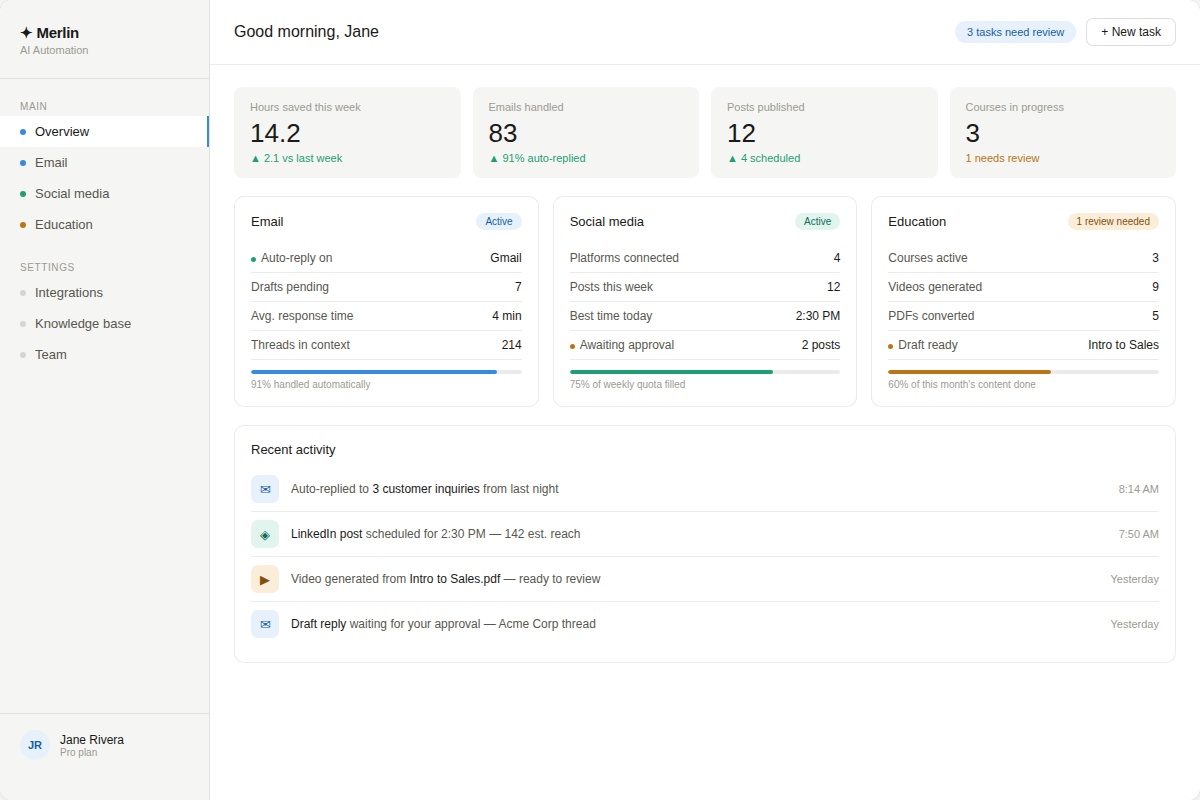Toggle the Email card Active status

point(499,221)
